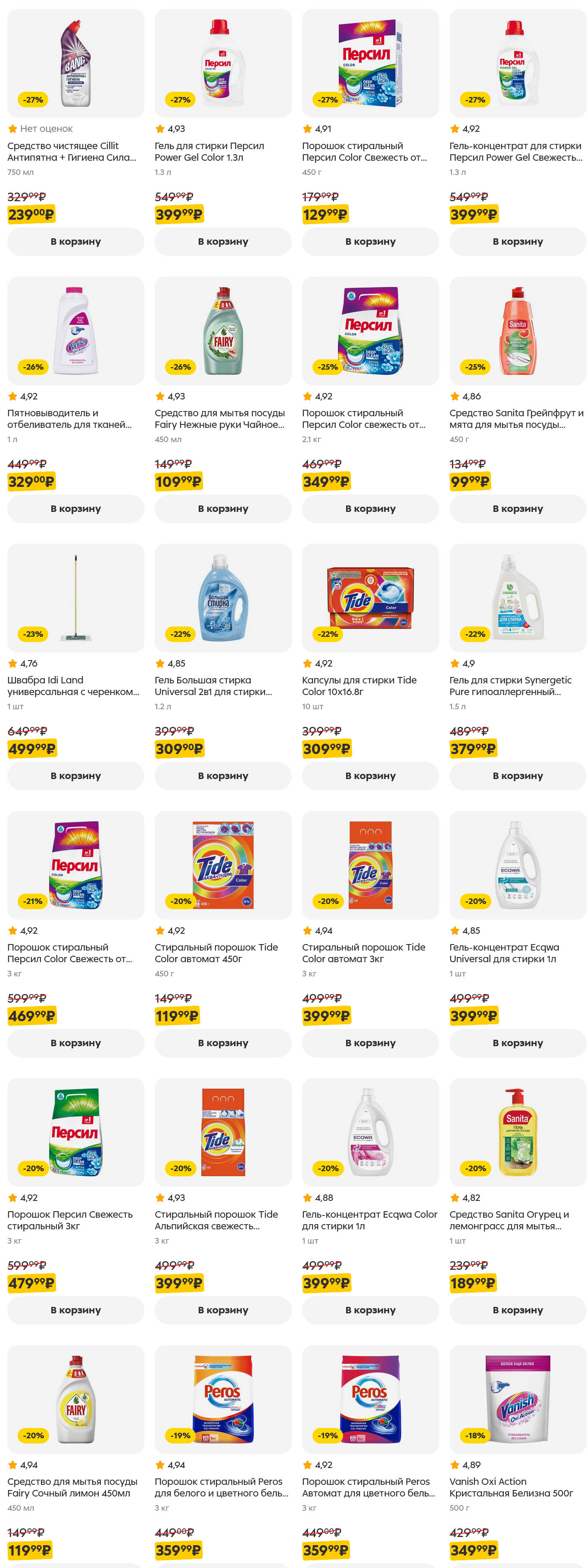Open the "Гель Большая стирка Universal" product link

tap(212, 686)
